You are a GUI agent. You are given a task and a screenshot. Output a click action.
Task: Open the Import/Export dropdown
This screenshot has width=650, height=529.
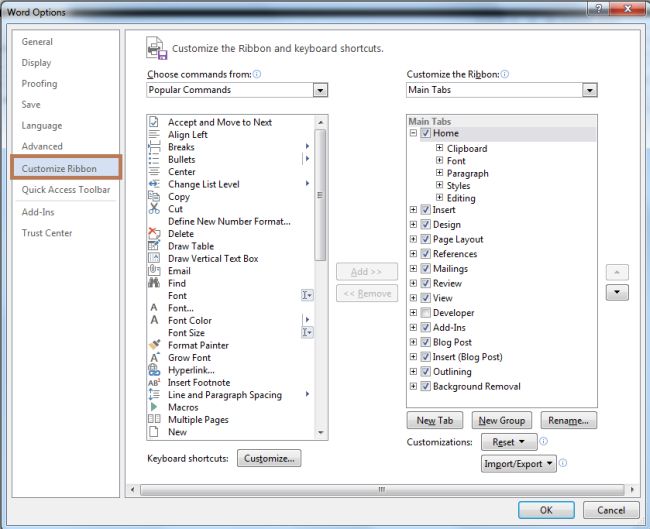[519, 463]
